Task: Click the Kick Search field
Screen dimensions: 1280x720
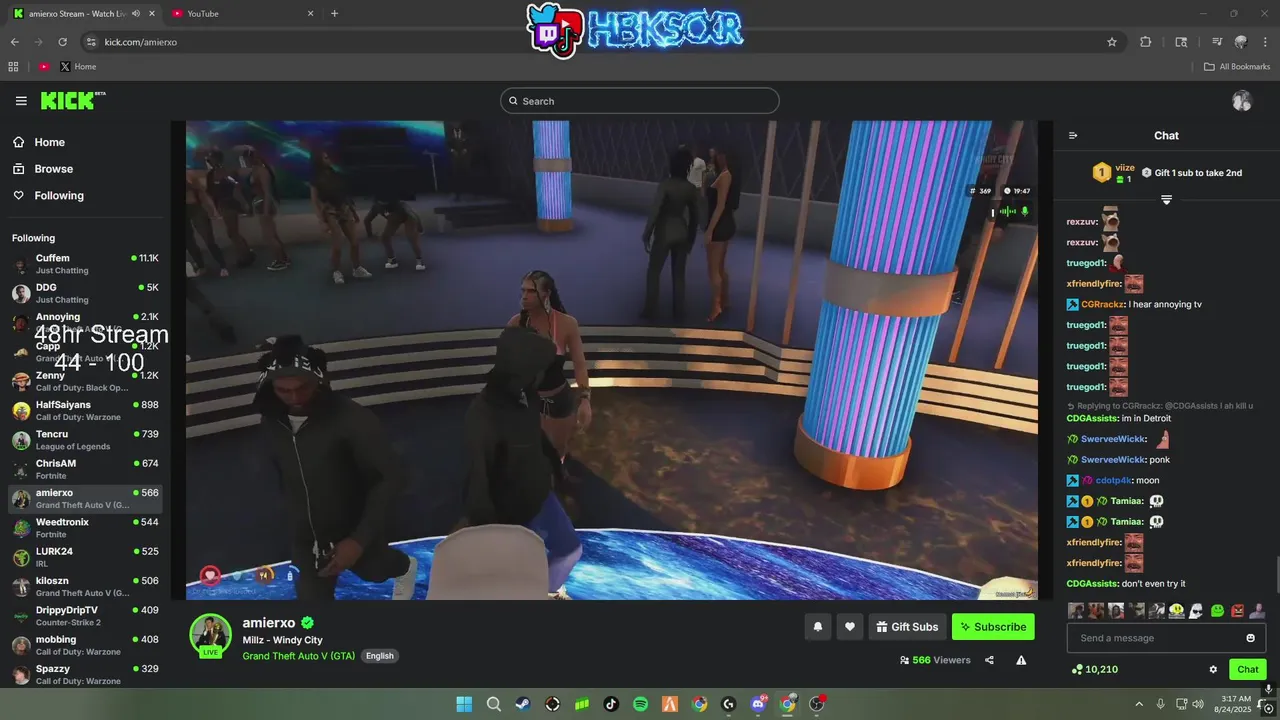Action: point(639,101)
